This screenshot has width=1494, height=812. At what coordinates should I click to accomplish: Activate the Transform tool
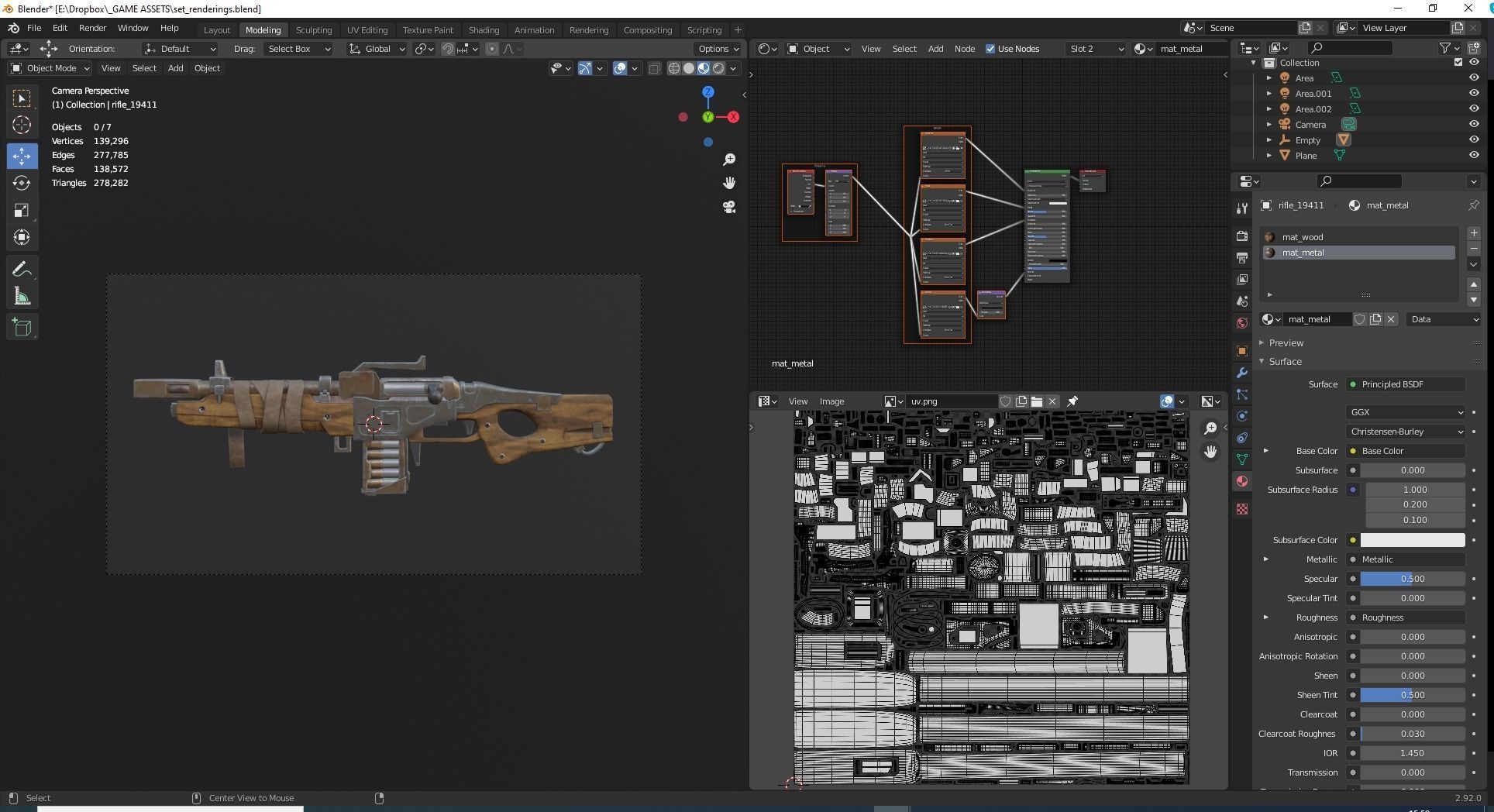coord(22,237)
